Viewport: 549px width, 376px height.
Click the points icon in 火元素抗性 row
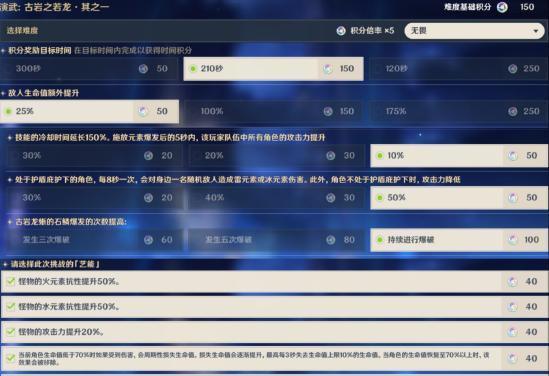pos(513,281)
